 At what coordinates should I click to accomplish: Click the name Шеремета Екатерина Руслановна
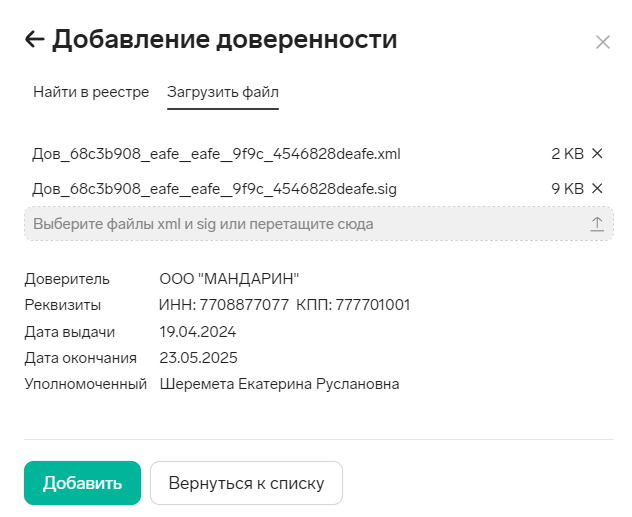coord(279,384)
